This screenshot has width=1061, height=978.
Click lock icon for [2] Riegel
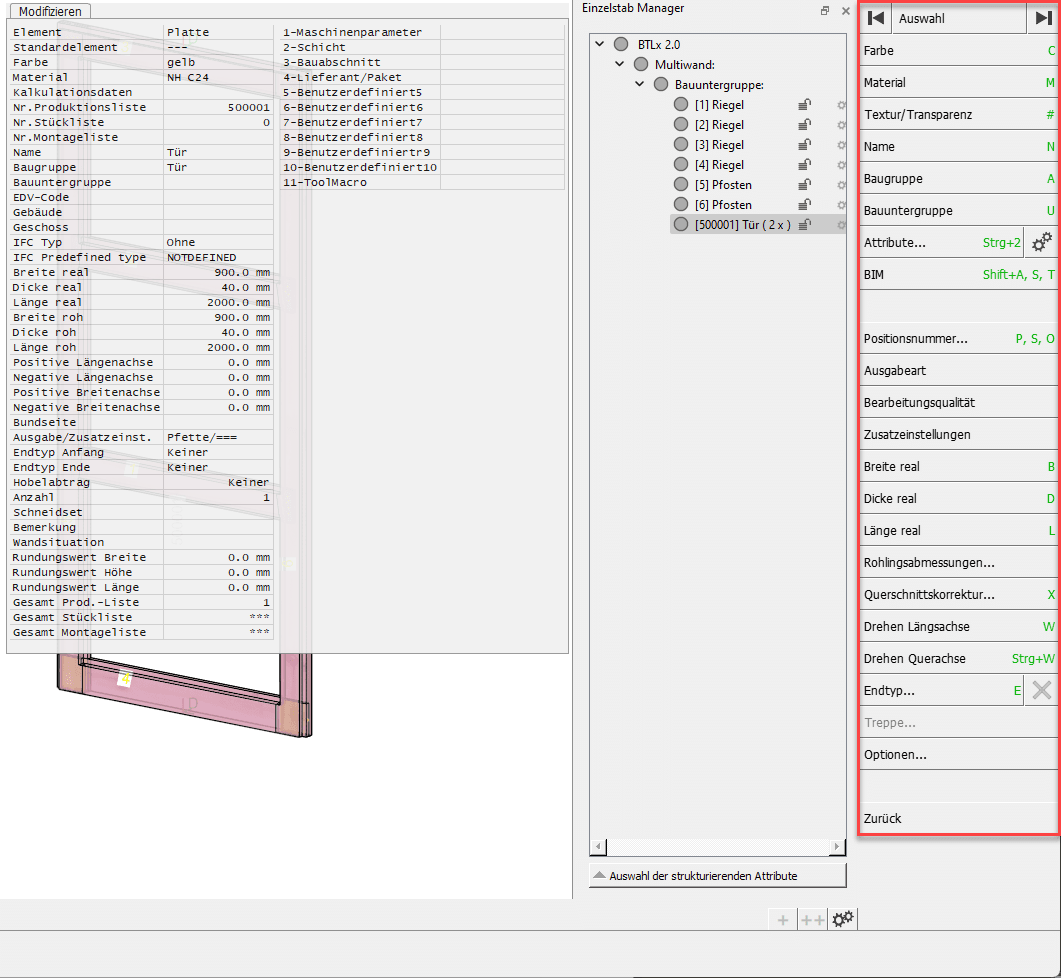coord(804,125)
